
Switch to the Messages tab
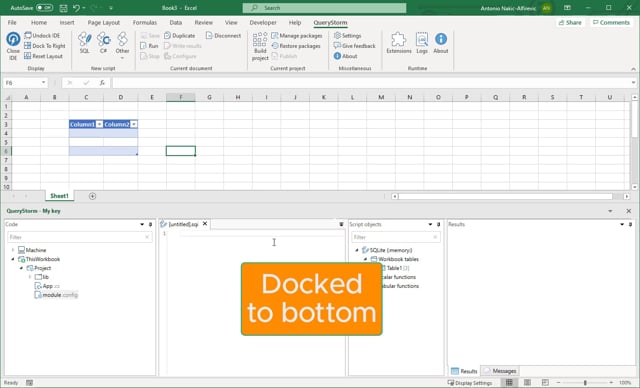[500, 371]
